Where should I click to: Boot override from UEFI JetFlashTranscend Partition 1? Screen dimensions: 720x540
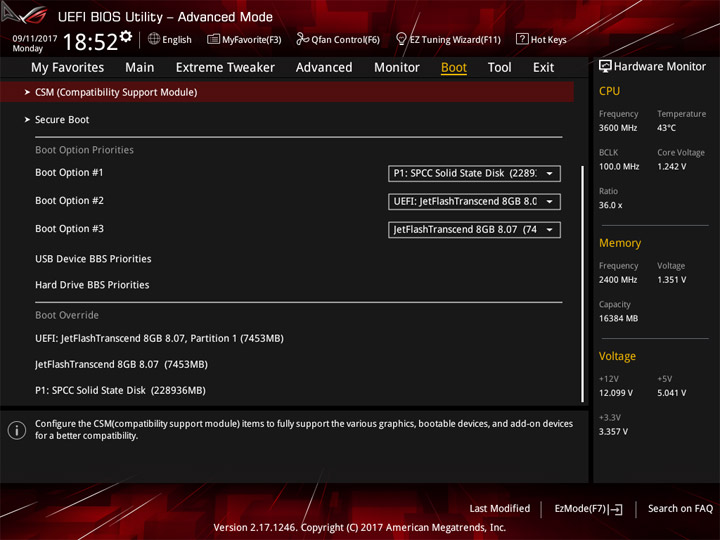159,338
